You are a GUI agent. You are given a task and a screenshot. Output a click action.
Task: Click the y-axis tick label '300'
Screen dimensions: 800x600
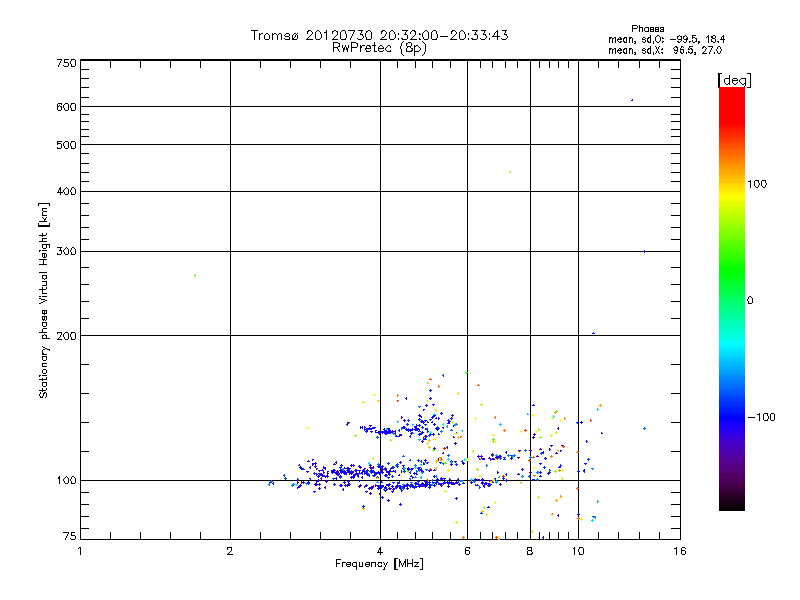tap(66, 251)
